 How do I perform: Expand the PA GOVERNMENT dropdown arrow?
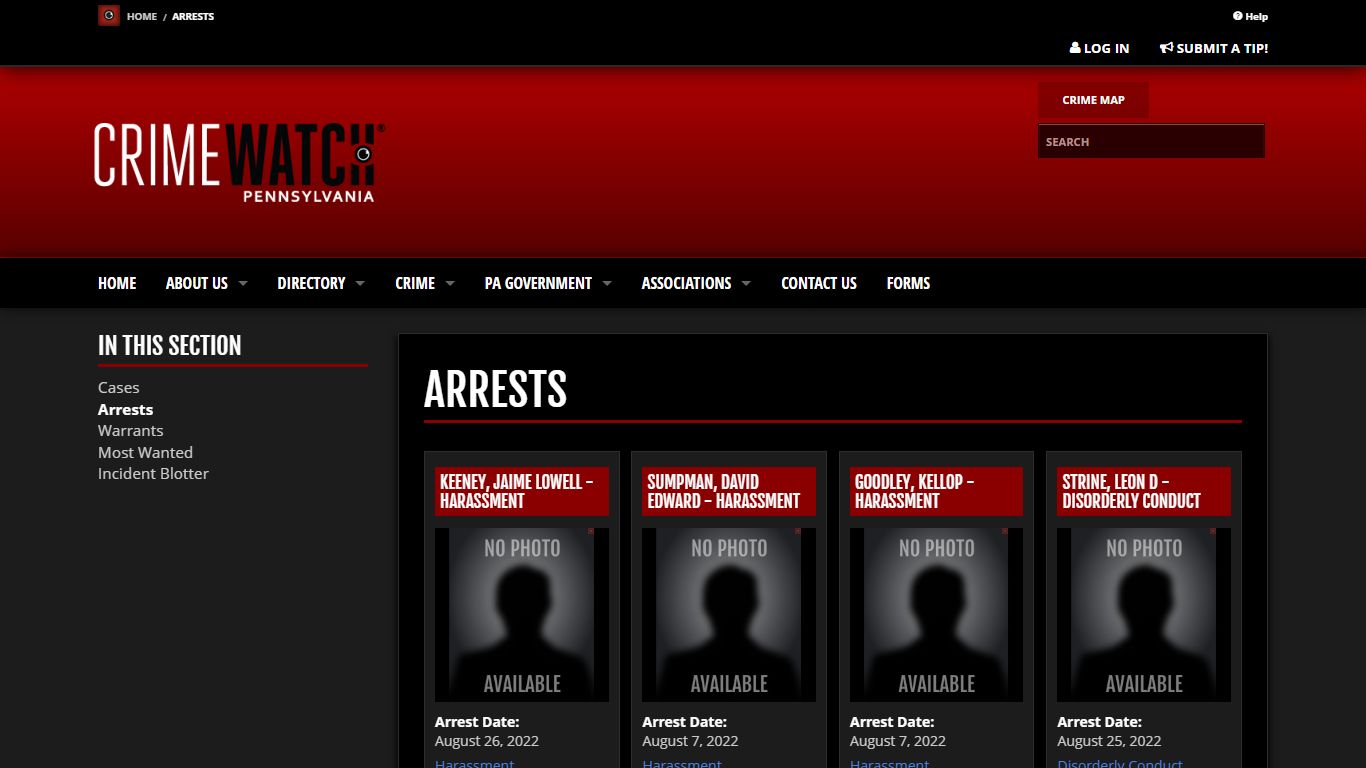pos(607,284)
